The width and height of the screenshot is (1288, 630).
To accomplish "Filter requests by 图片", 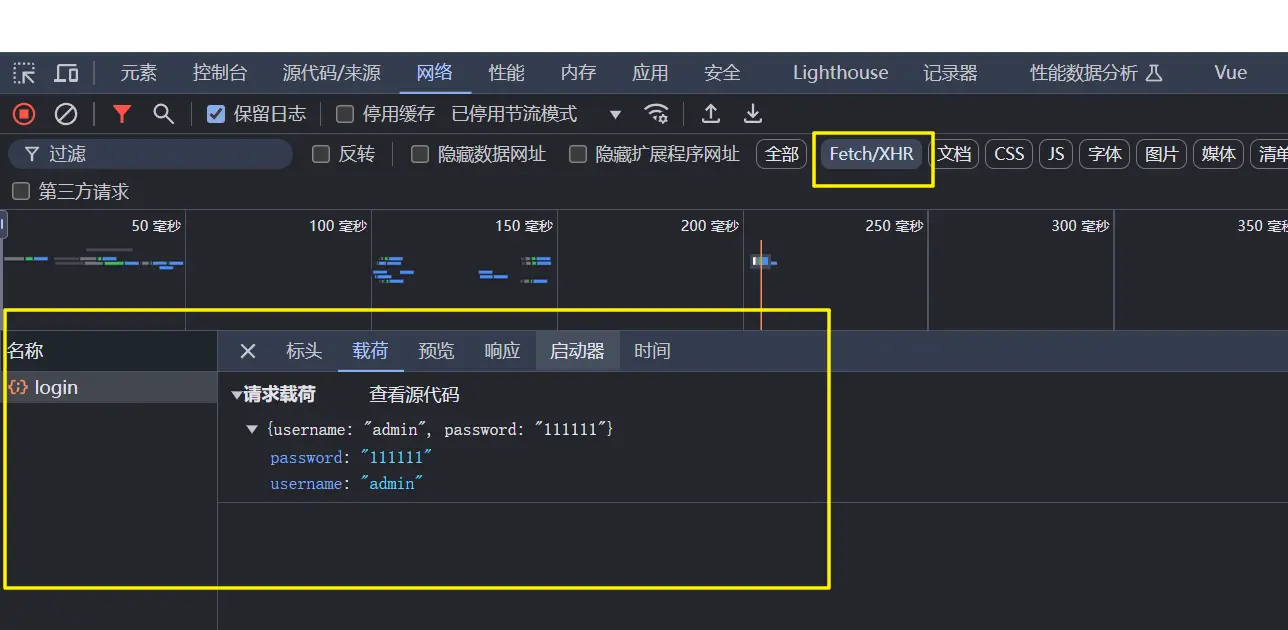I will click(x=1162, y=154).
